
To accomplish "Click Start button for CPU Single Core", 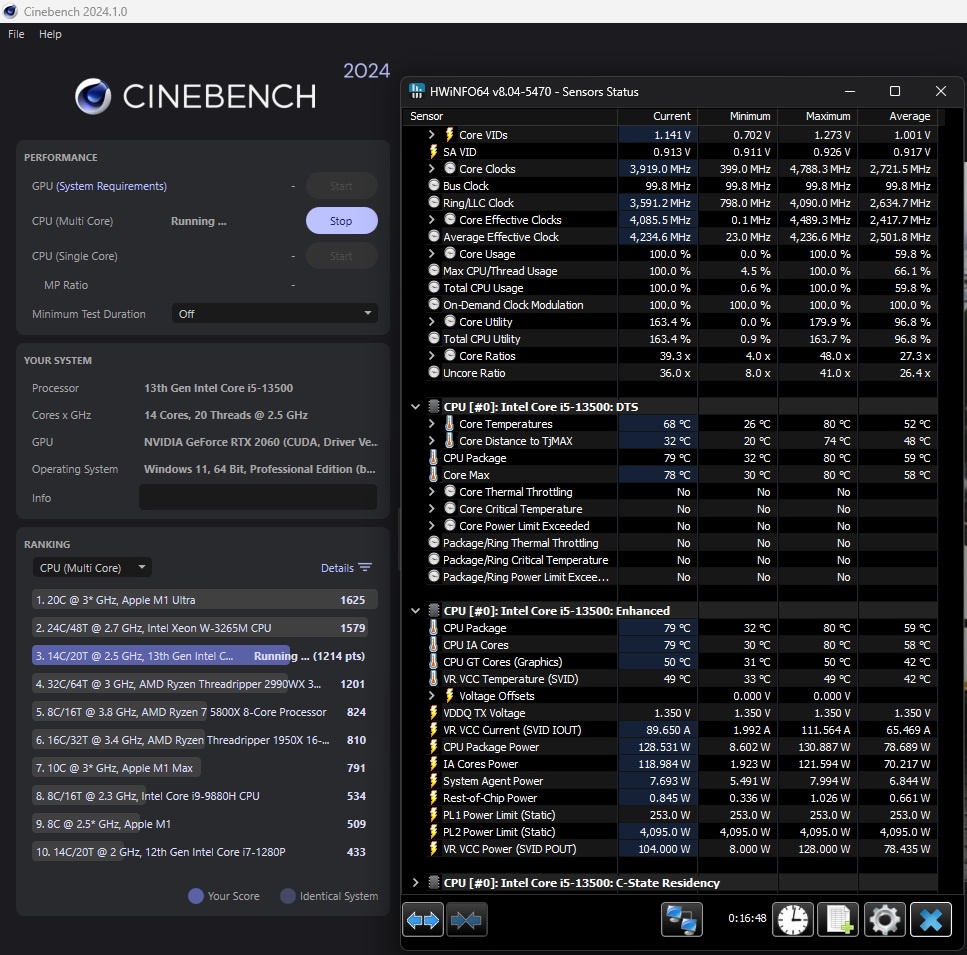I will (x=342, y=256).
